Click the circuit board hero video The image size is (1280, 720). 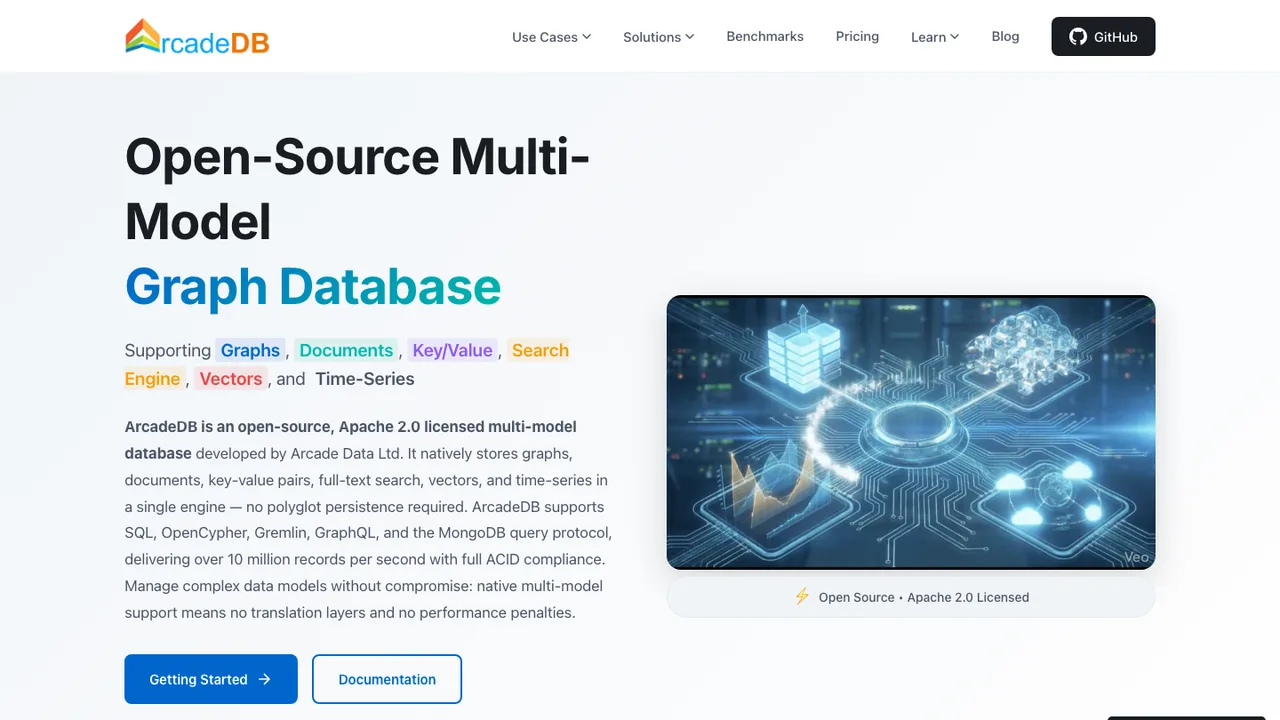pos(911,432)
